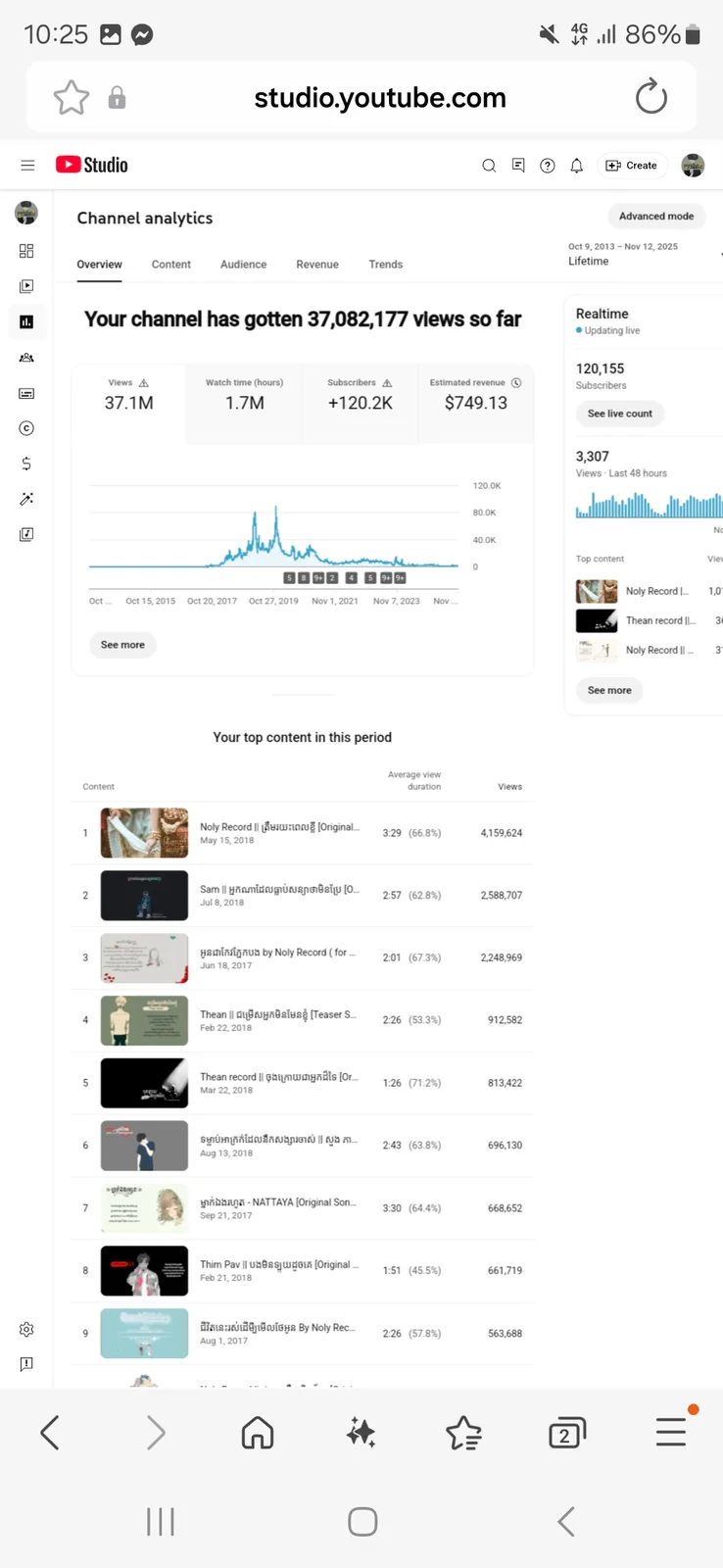Click the YouTube Studio logo

tap(92, 165)
